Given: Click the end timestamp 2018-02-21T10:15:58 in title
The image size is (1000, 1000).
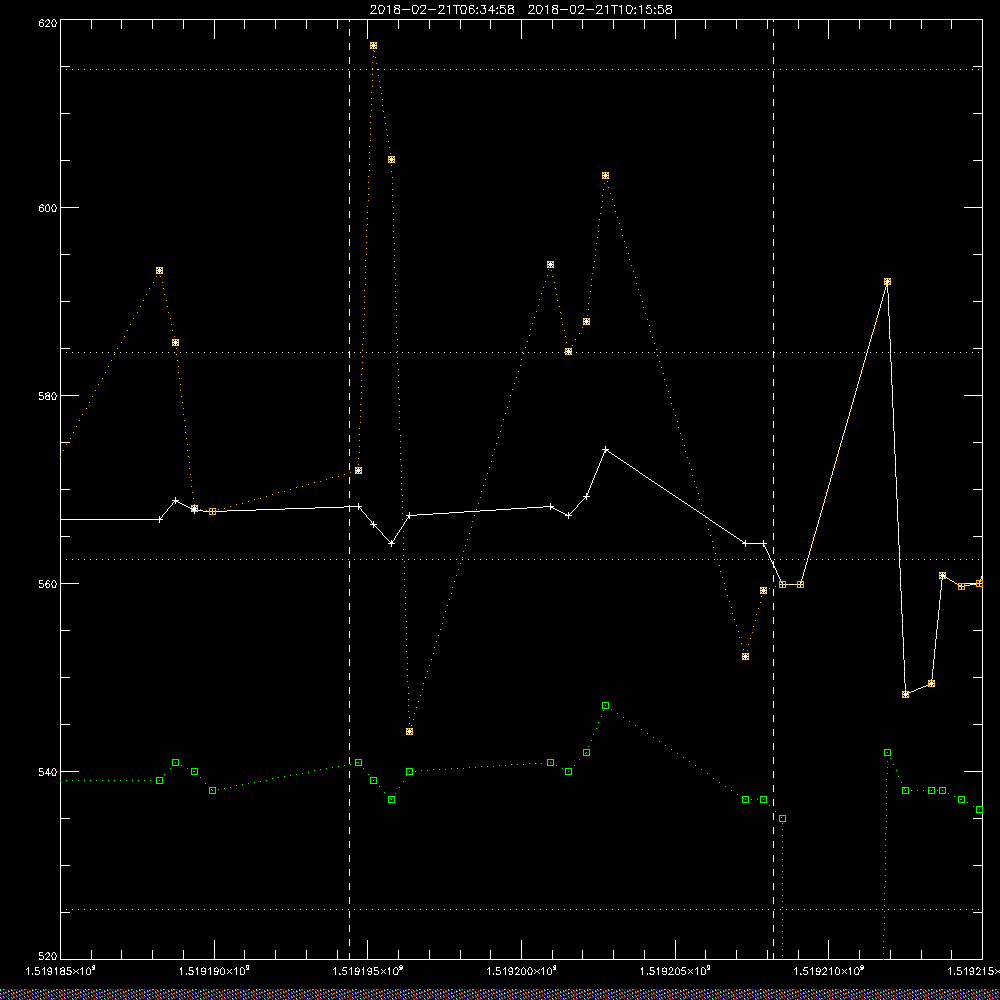Looking at the screenshot, I should [x=600, y=10].
